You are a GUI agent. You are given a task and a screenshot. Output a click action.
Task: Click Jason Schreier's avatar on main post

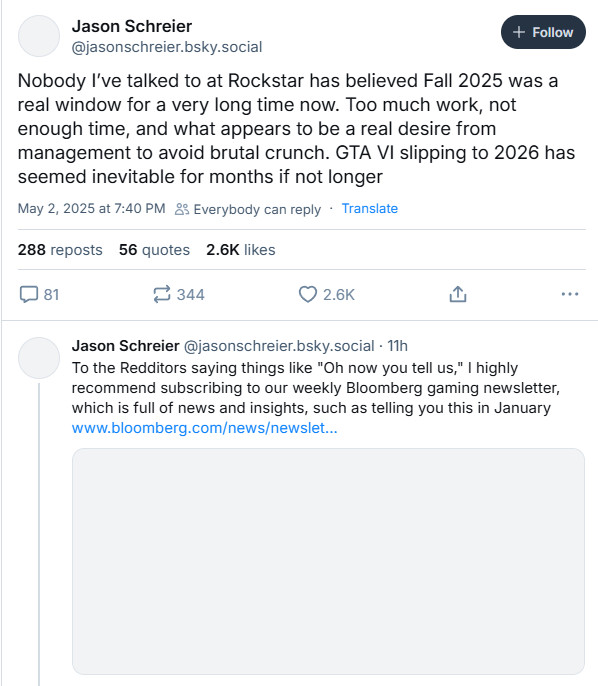pos(39,36)
